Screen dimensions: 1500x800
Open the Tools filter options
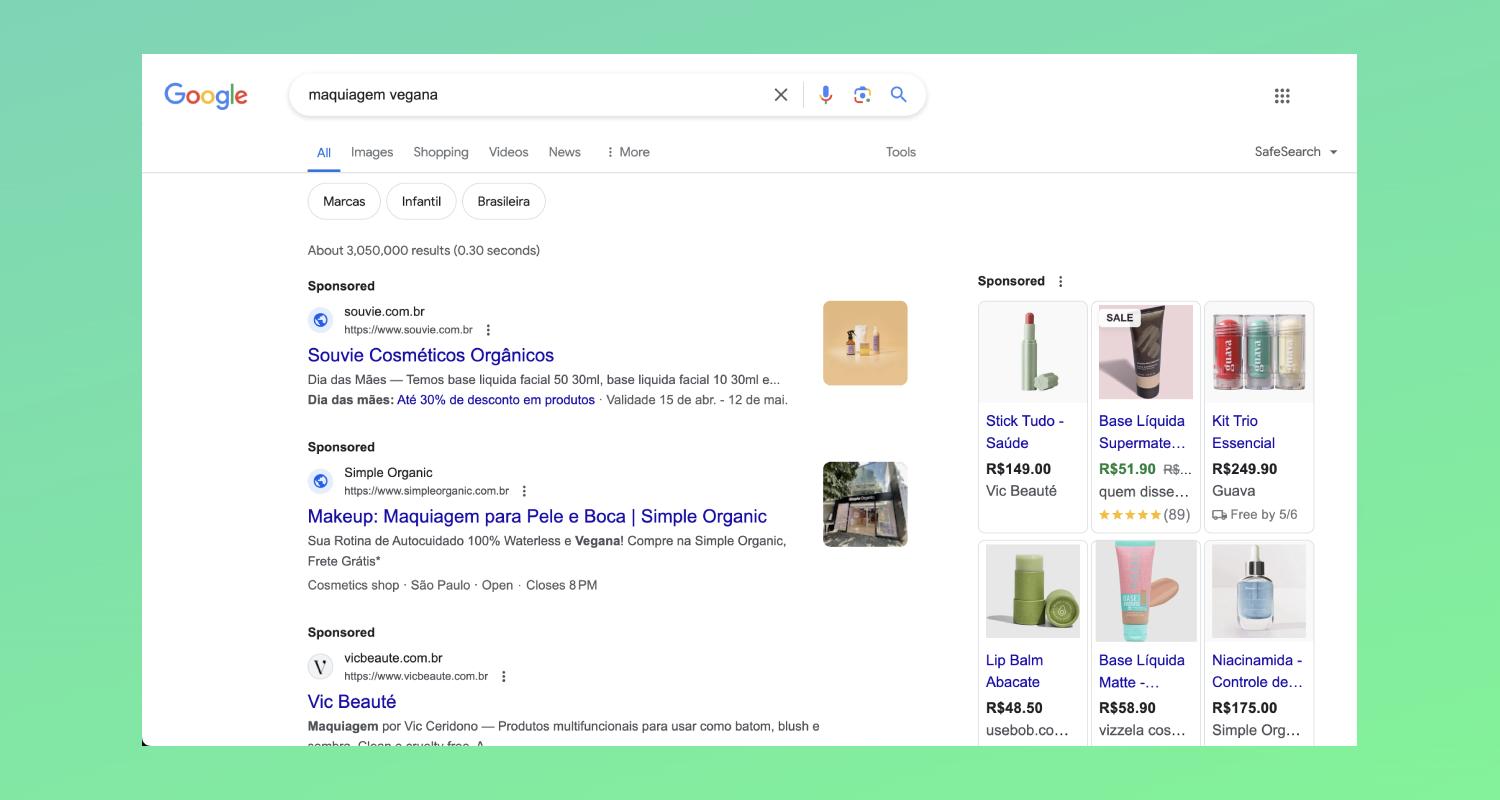click(x=900, y=152)
